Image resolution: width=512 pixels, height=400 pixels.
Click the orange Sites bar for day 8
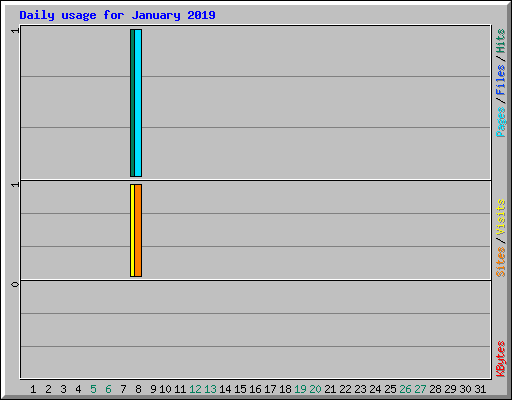coord(138,230)
